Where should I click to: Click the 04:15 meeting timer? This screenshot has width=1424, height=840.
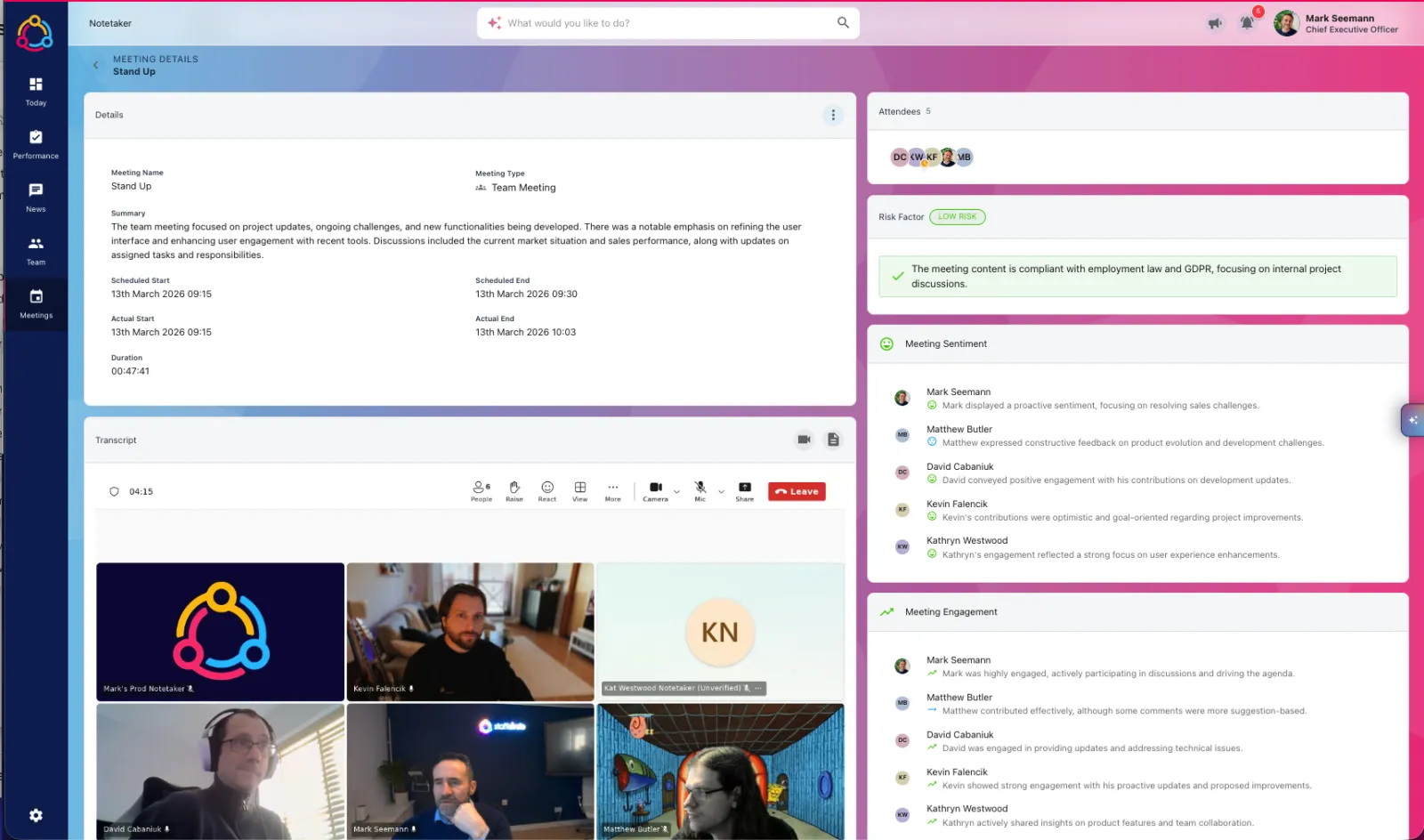[x=141, y=491]
